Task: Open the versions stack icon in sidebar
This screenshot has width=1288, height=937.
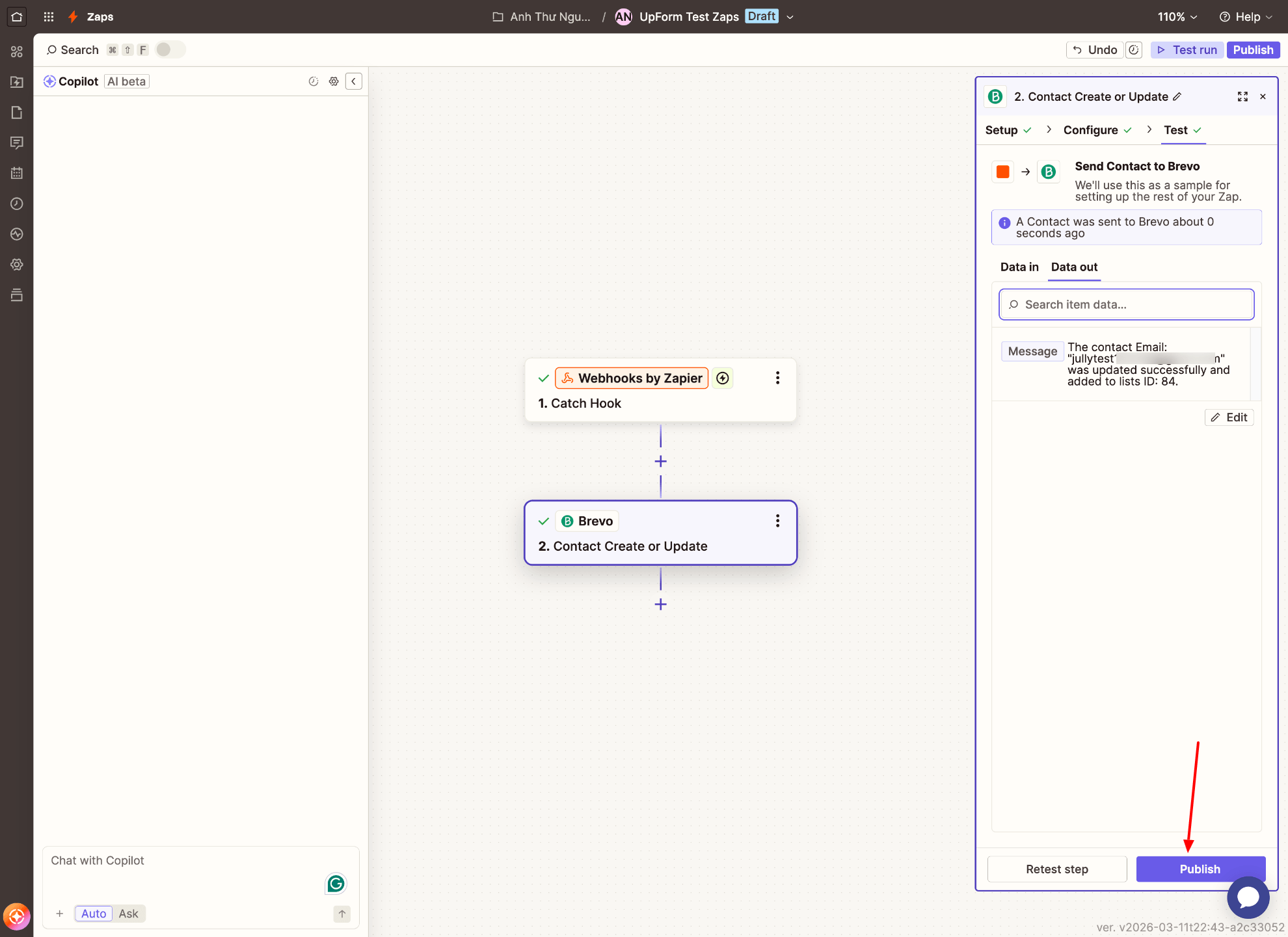Action: 17,295
